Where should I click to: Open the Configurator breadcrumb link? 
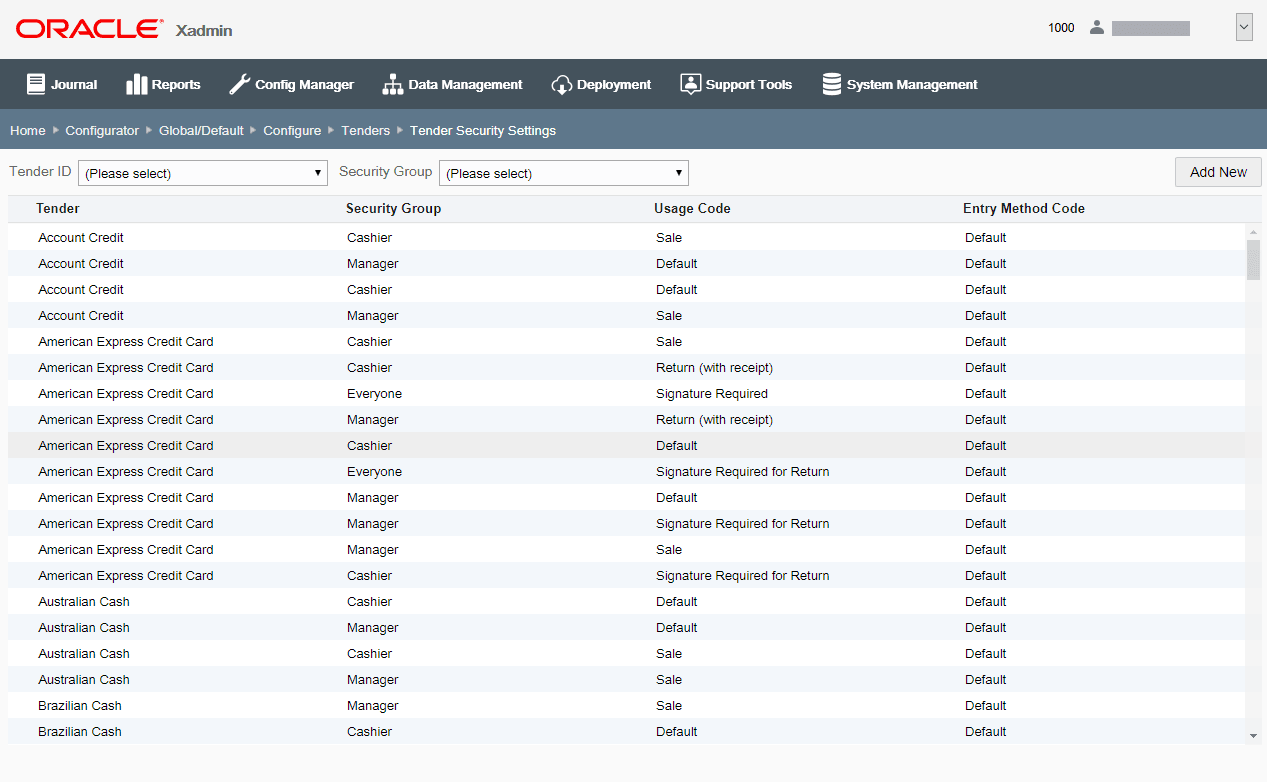[x=101, y=130]
